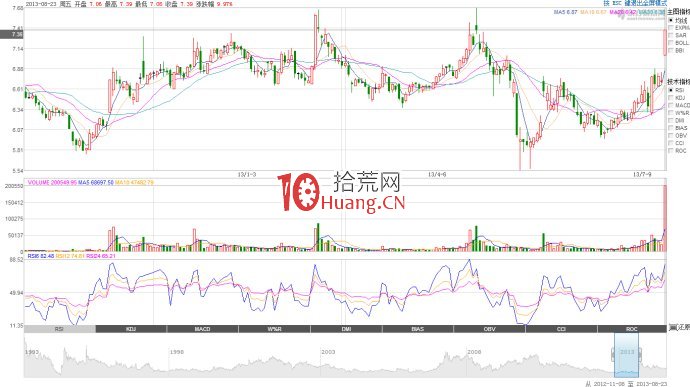The width and height of the screenshot is (690, 387).
Task: Jump to 1993 on the history overview
Action: (x=32, y=352)
